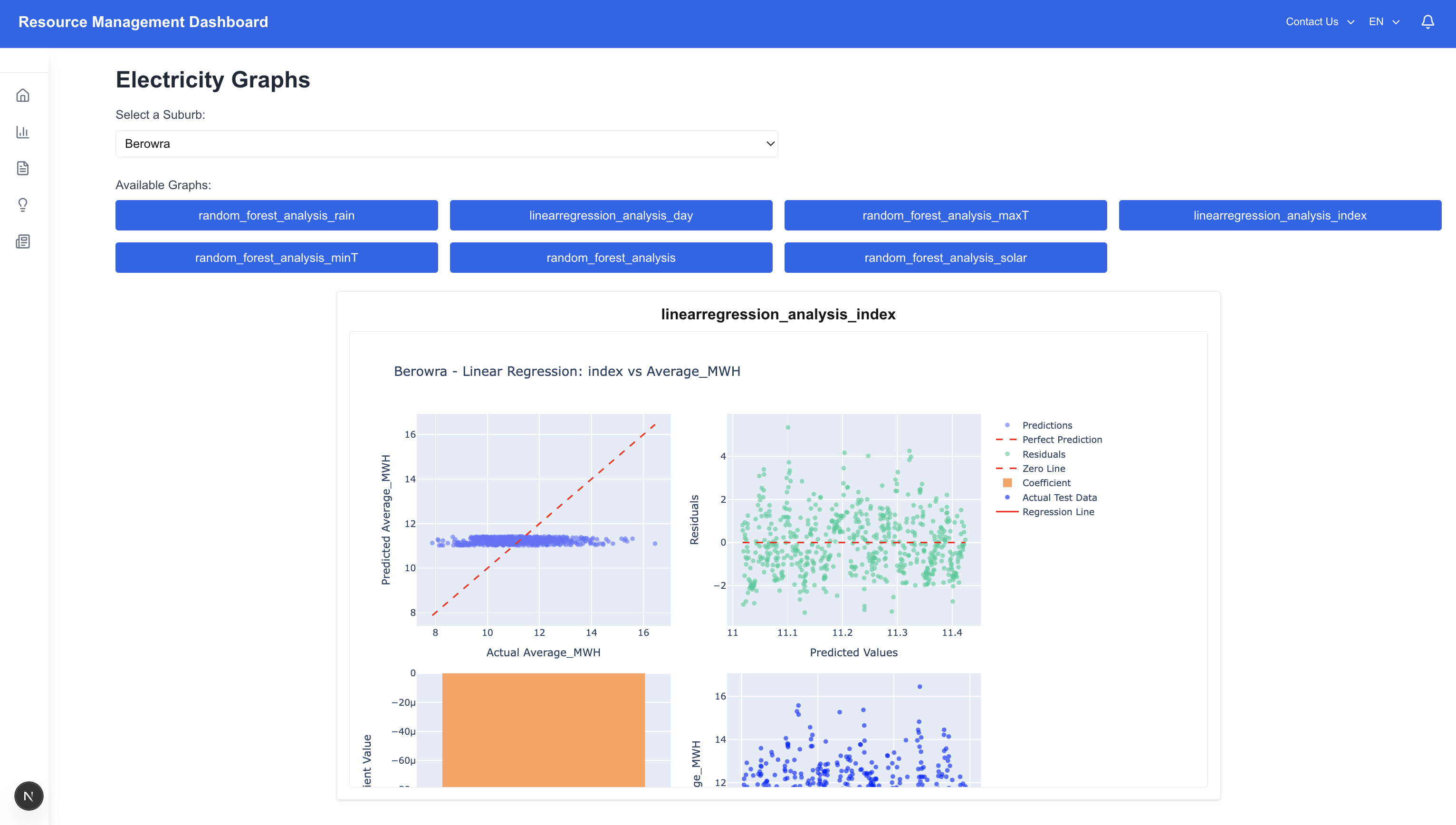Click the notification bell icon

1427,21
